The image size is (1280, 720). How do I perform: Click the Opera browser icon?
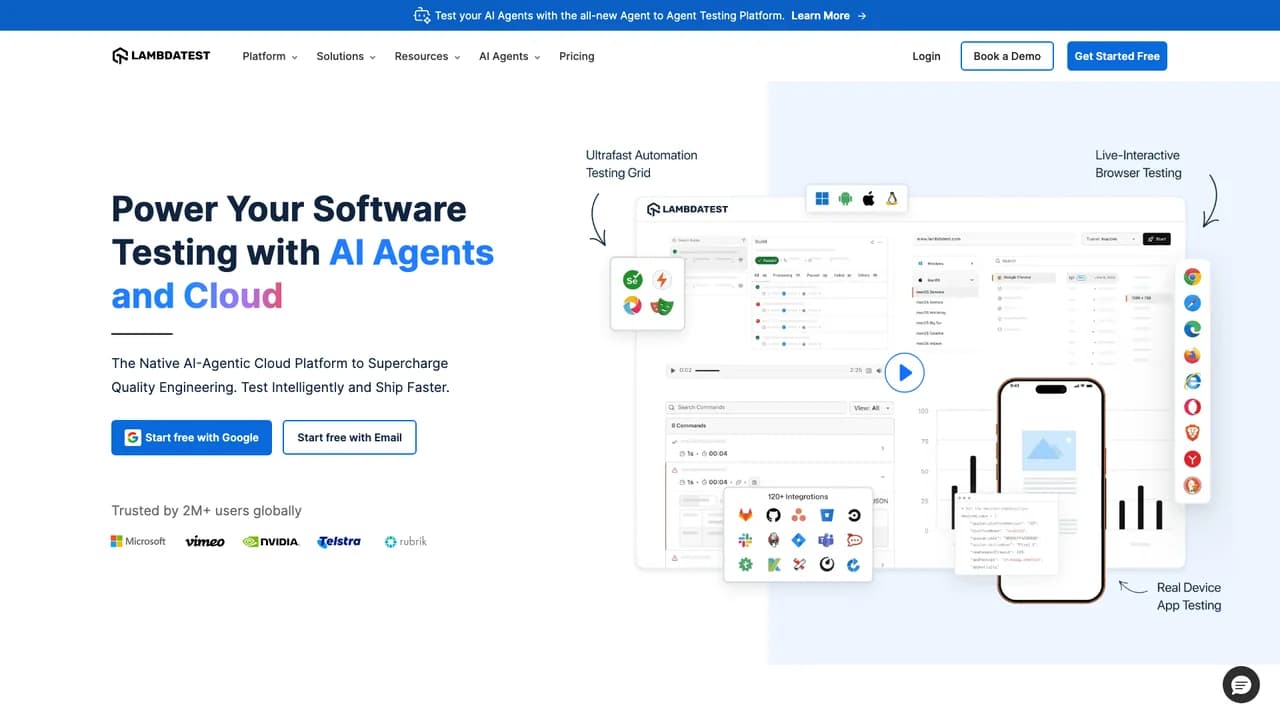point(1192,407)
